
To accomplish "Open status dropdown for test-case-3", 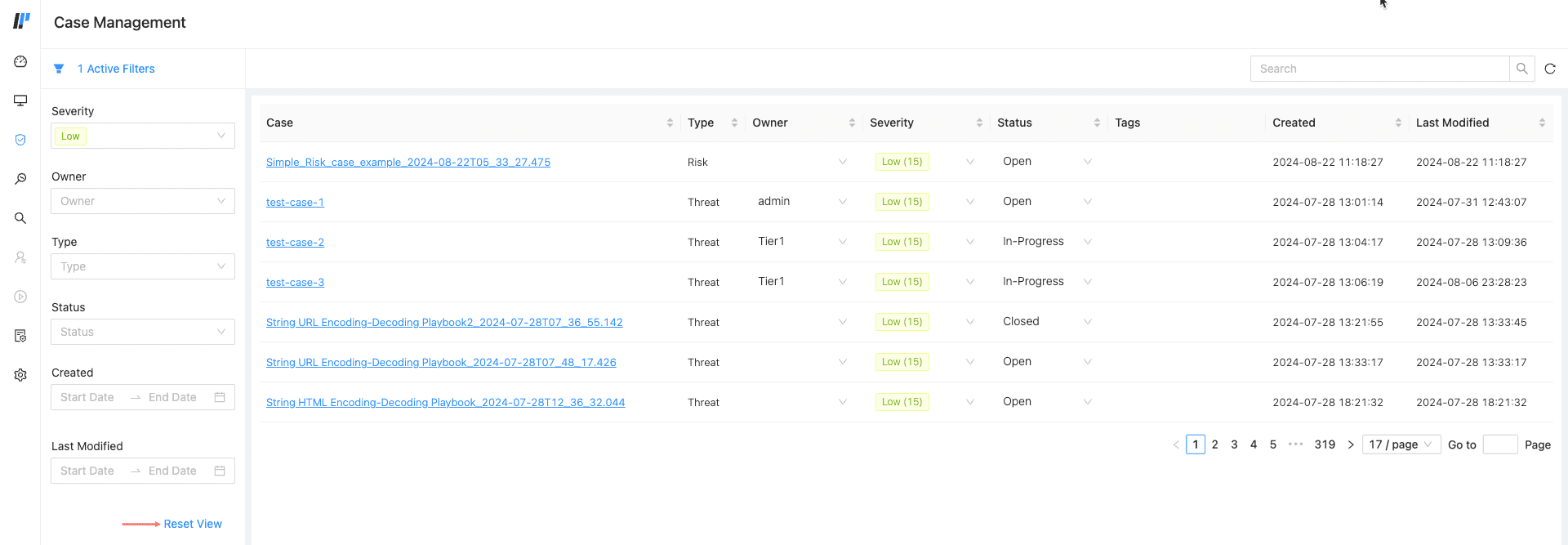I will point(1087,282).
